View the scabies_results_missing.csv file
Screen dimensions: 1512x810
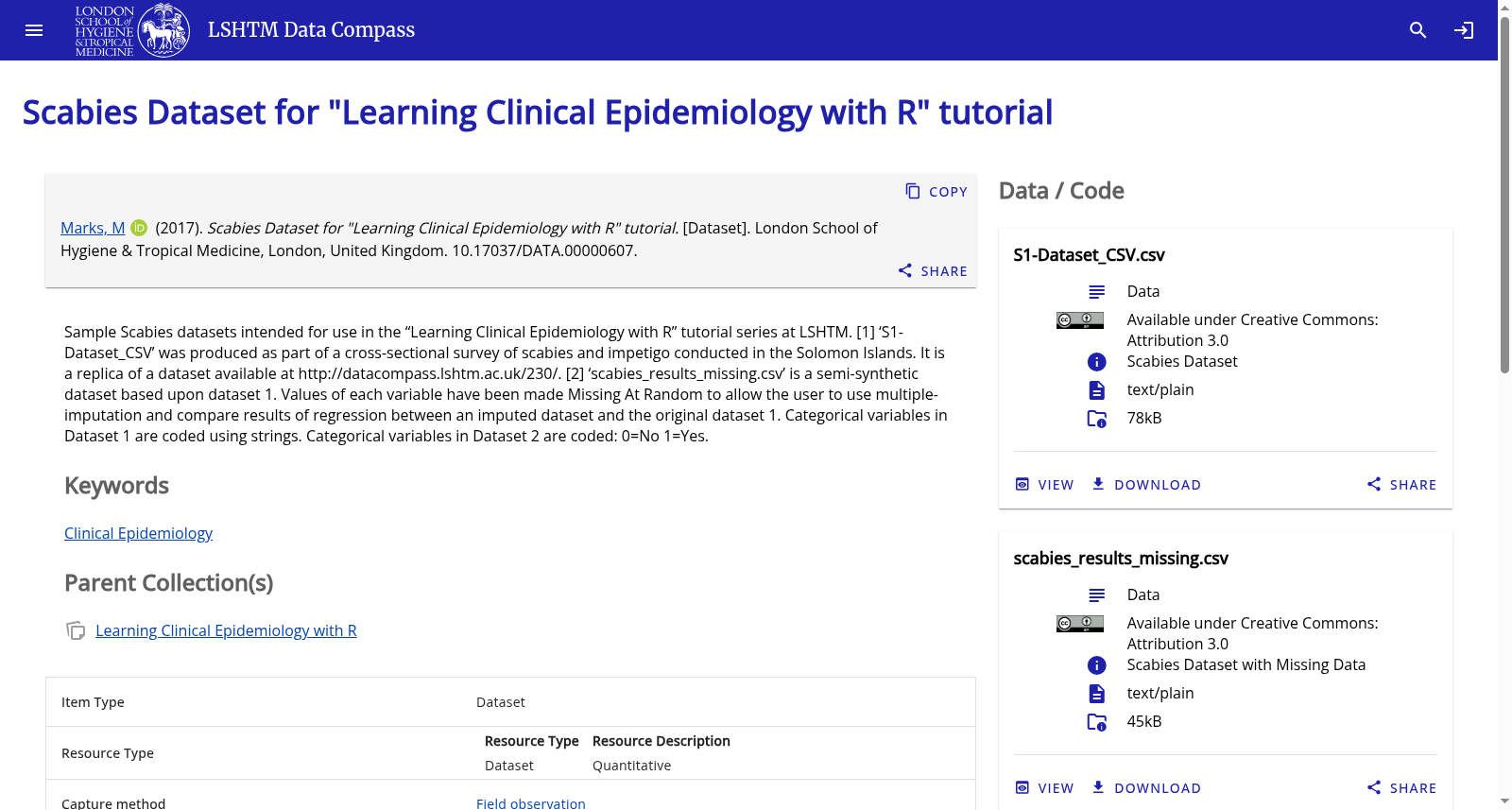pos(1044,788)
